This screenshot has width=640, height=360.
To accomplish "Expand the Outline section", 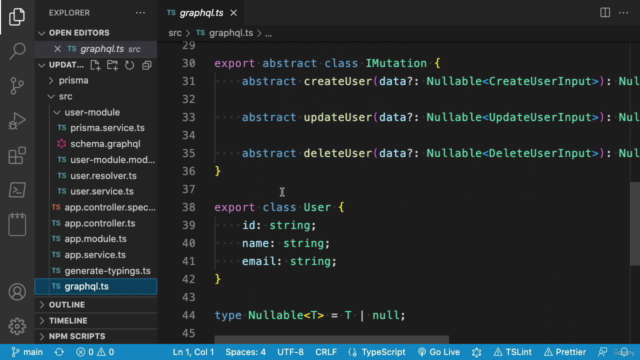I will point(96,304).
